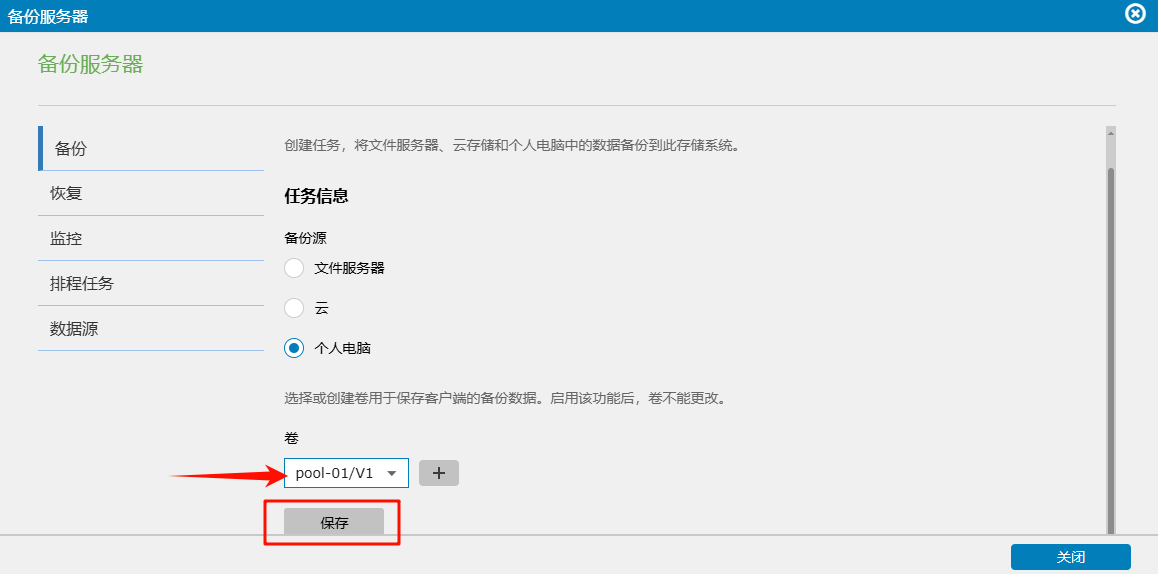Open the 恢复 tab
This screenshot has height=574, width=1158.
66,193
